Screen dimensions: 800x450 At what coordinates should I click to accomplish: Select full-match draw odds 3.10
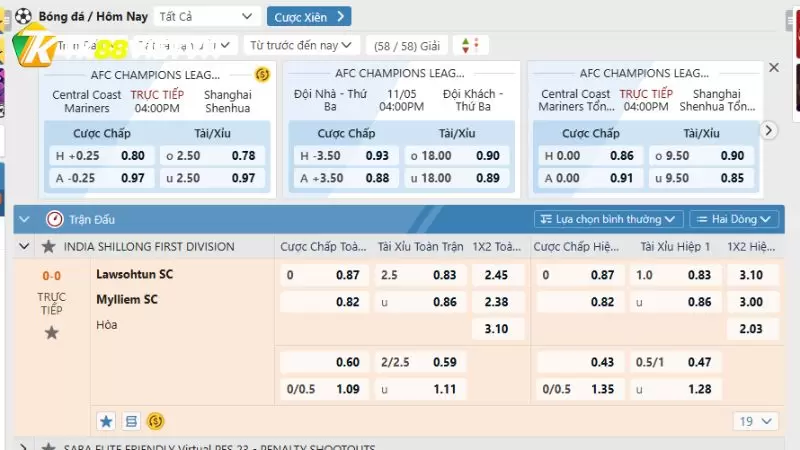pos(498,329)
